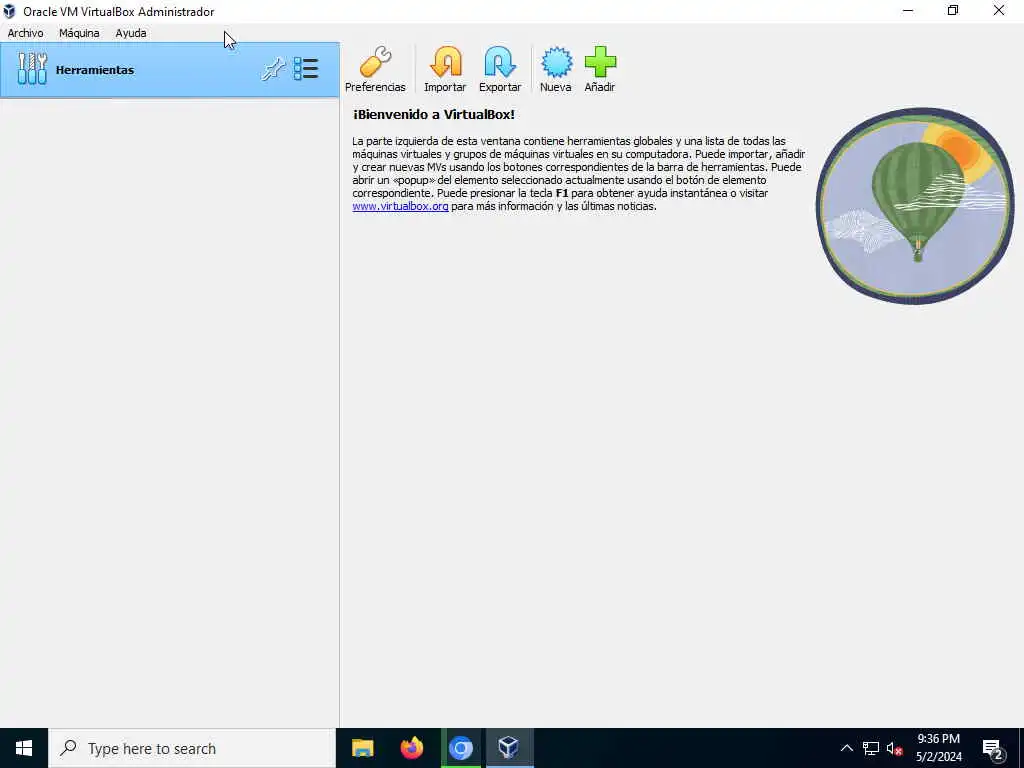Open the Máquina menu

pos(79,33)
